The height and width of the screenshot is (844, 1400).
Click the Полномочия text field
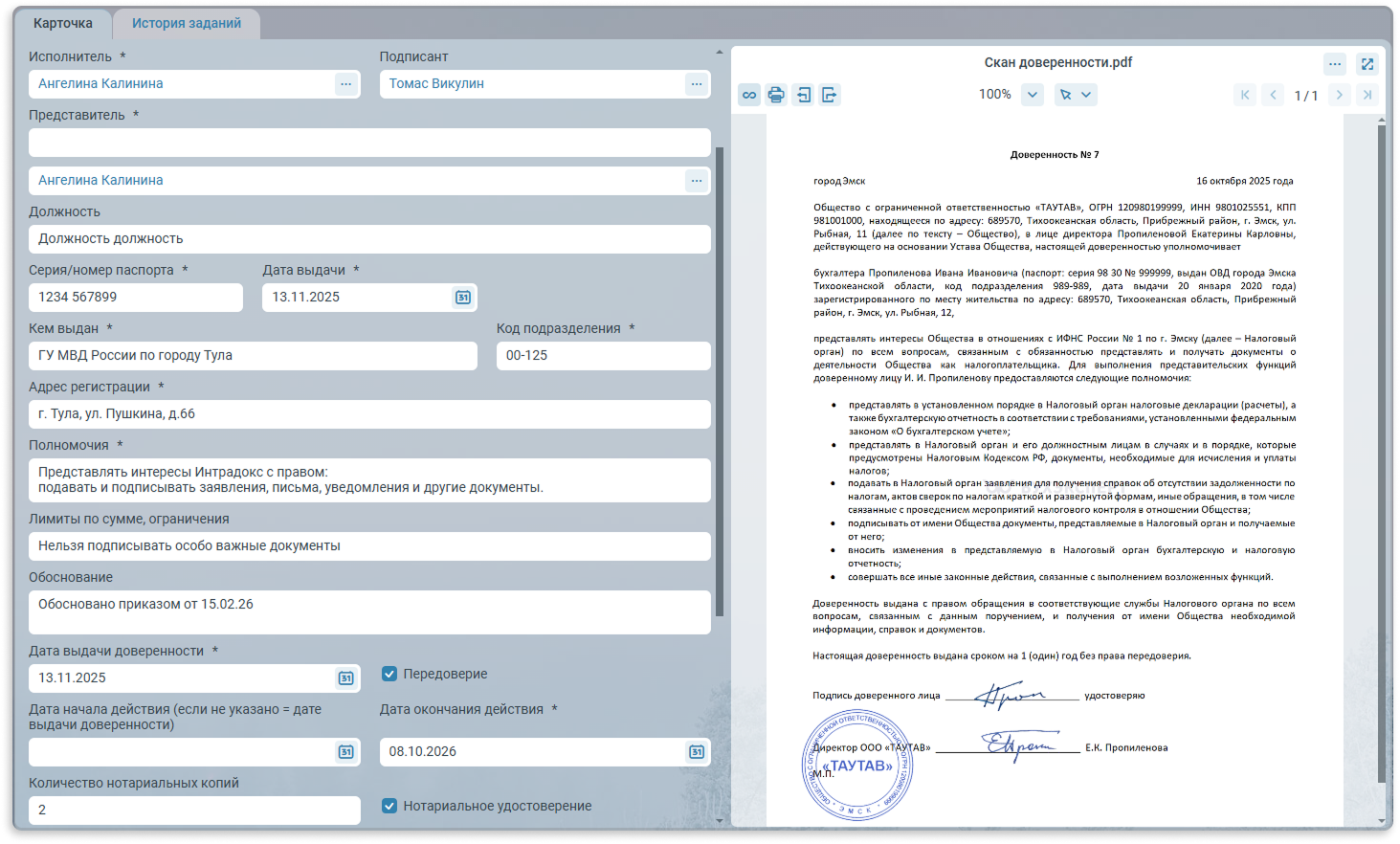(x=369, y=480)
